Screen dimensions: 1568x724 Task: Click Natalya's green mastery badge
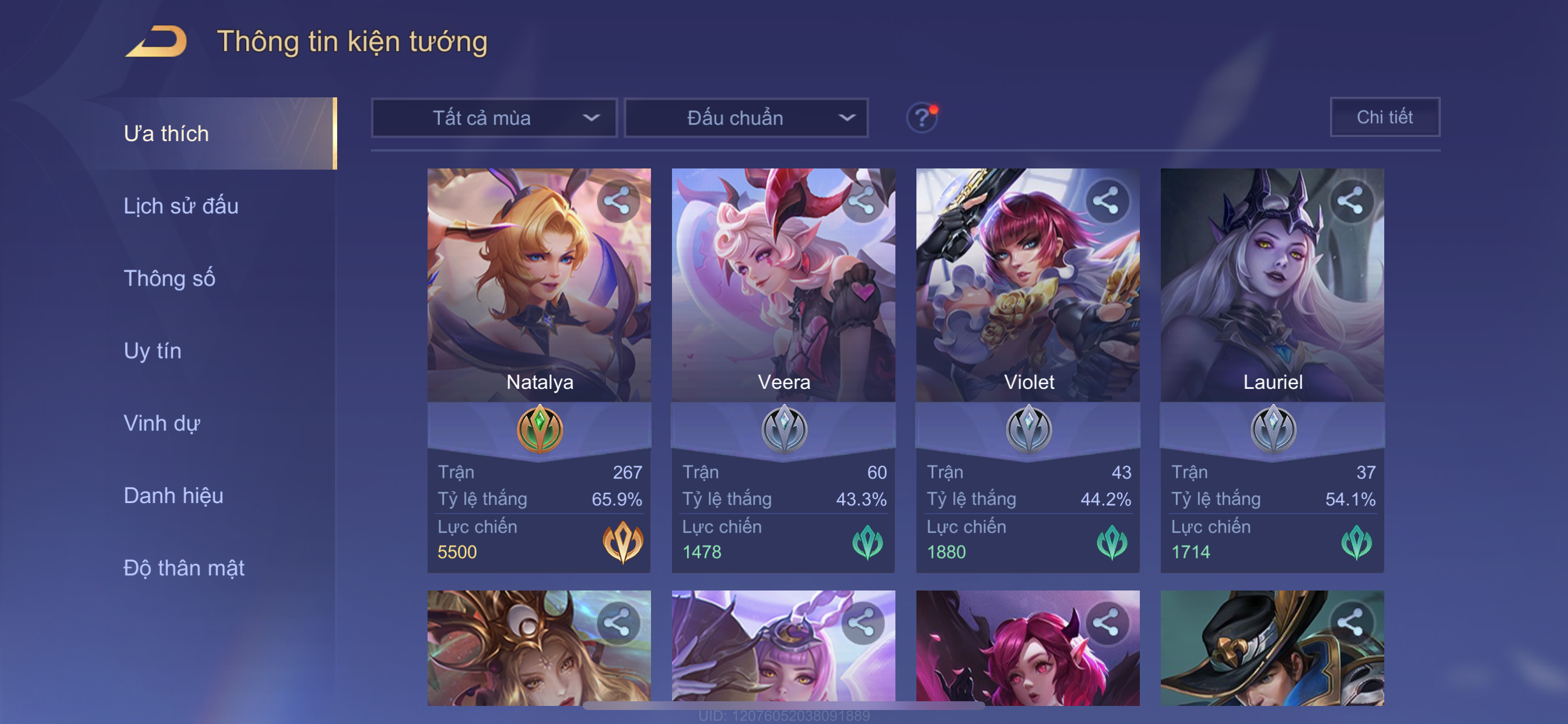540,429
